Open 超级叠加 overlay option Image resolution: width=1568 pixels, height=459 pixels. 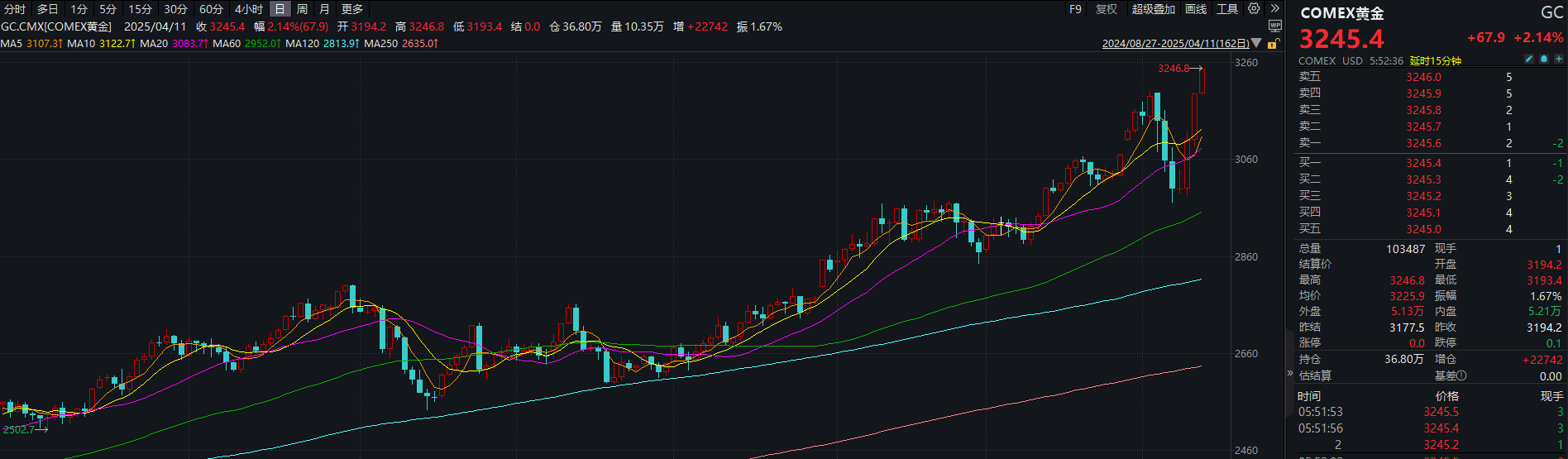[1153, 9]
